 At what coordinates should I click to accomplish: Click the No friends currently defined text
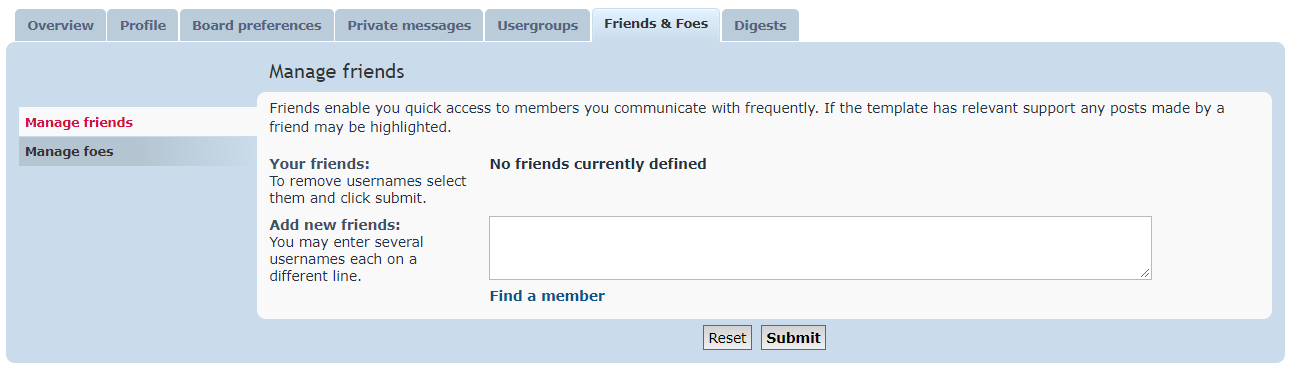598,164
